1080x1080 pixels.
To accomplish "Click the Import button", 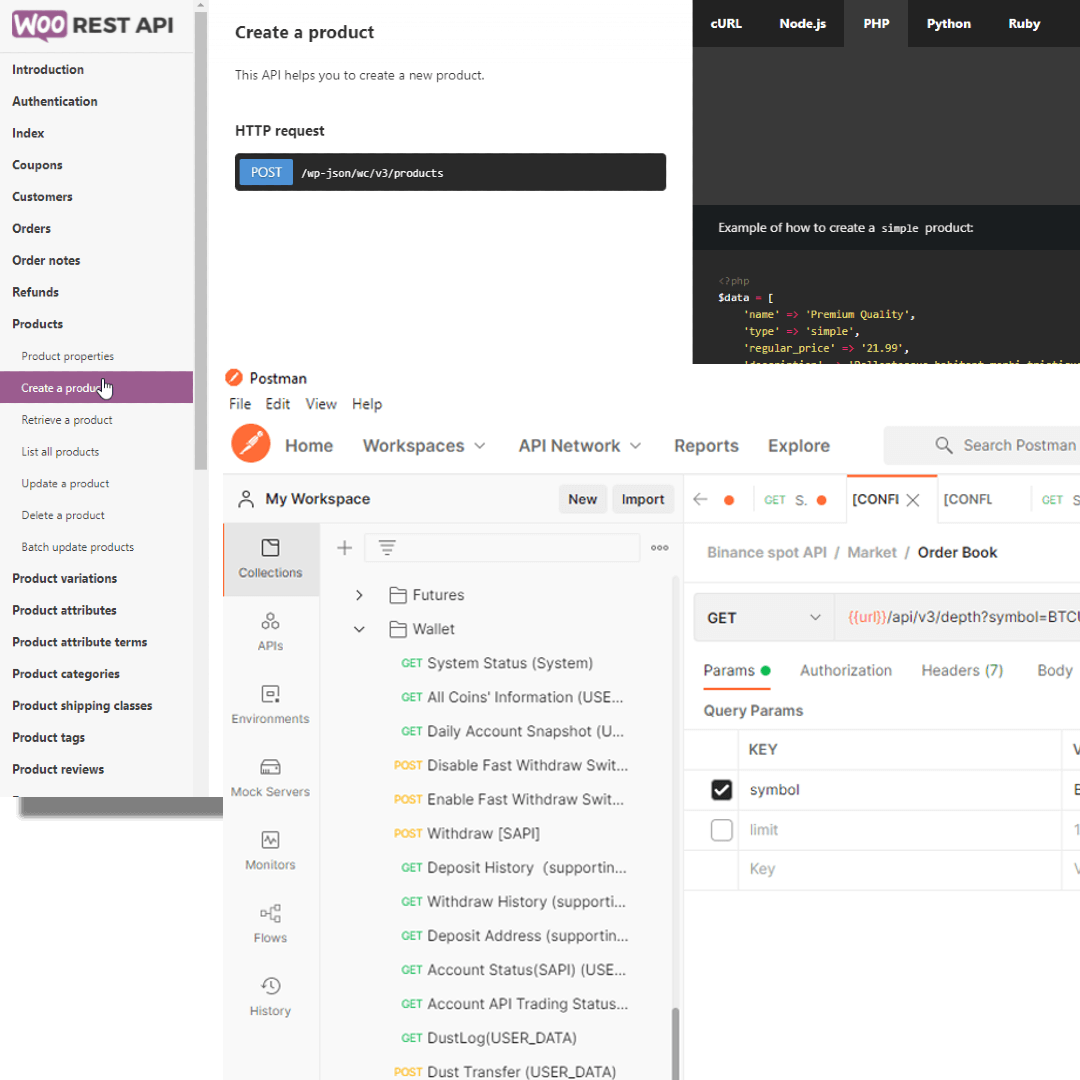I will (x=642, y=499).
